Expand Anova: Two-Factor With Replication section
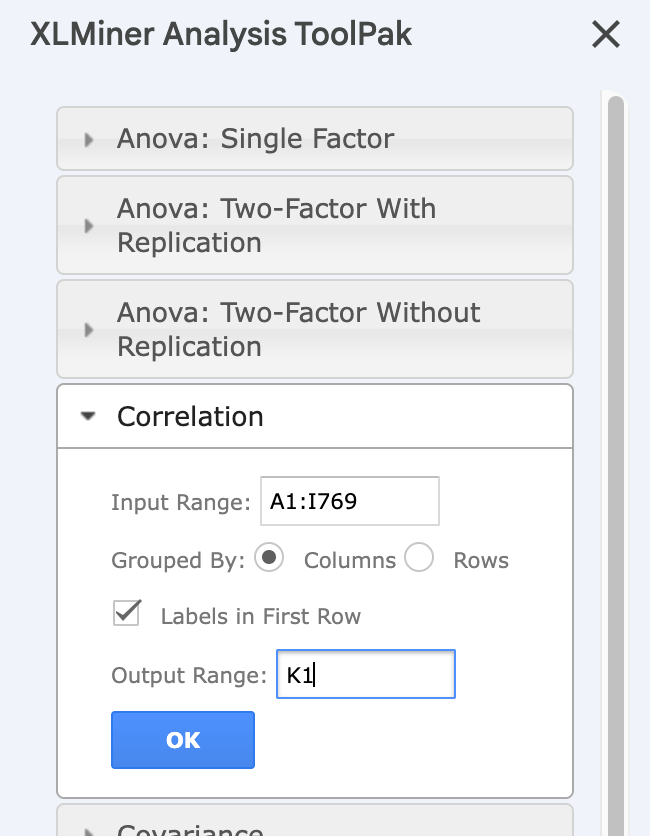Image resolution: width=650 pixels, height=836 pixels. click(x=315, y=225)
